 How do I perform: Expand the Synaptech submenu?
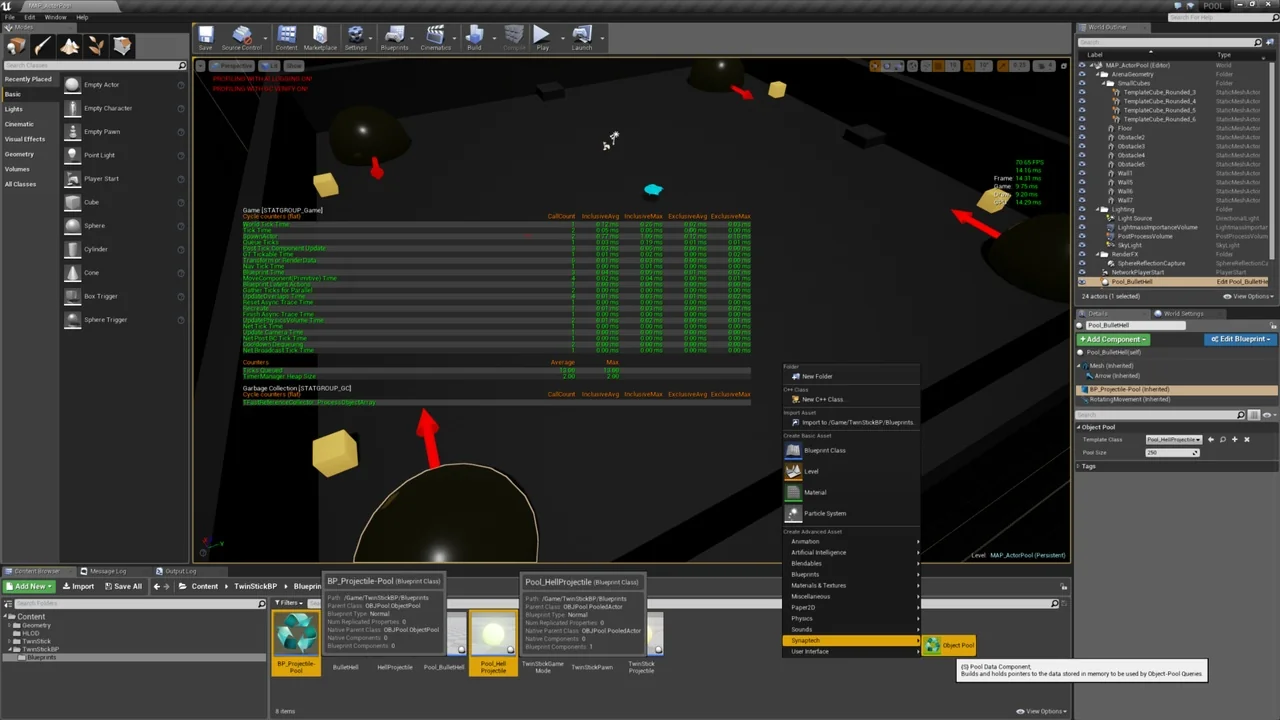pos(849,640)
